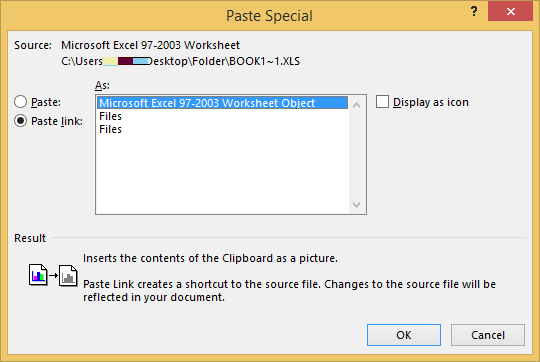The image size is (540, 362).
Task: Click the As list scroll down arrow
Action: (357, 205)
